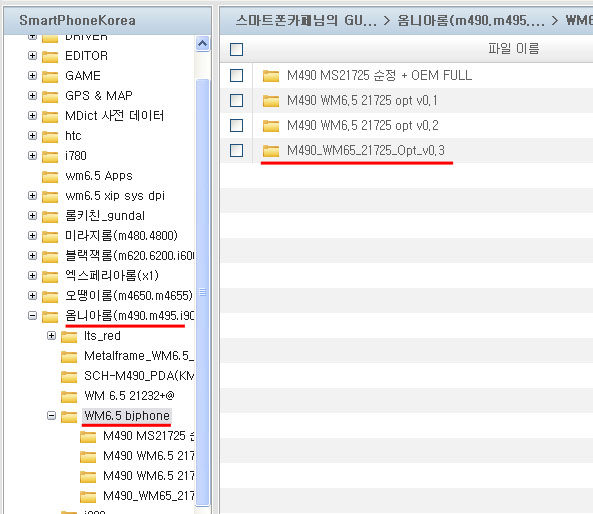Screen dimensions: 593x514
Task: Click 옴니아롬(m490.m495... breadcrumb in path bar
Action: tap(470, 20)
